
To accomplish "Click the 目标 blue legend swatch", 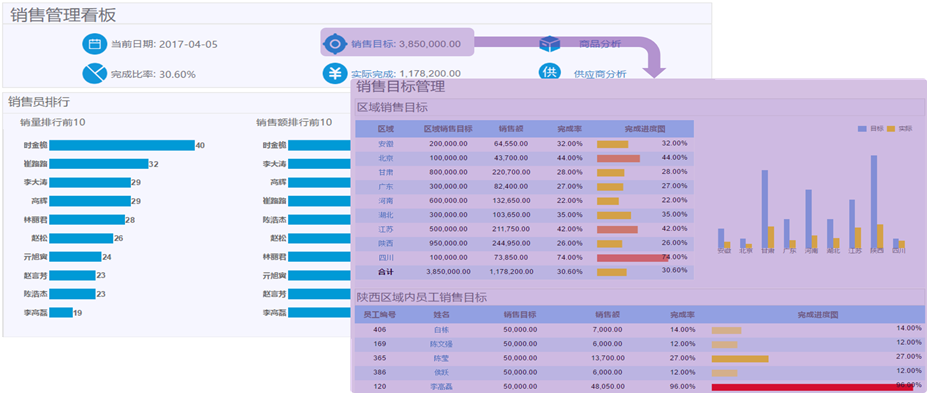I will (x=861, y=128).
